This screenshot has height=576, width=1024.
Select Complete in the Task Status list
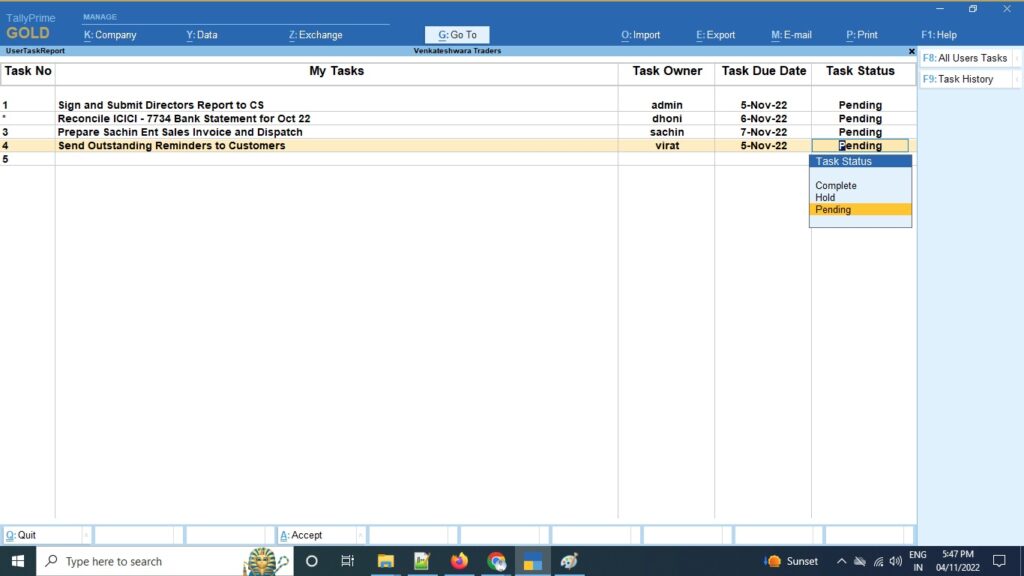click(x=835, y=185)
